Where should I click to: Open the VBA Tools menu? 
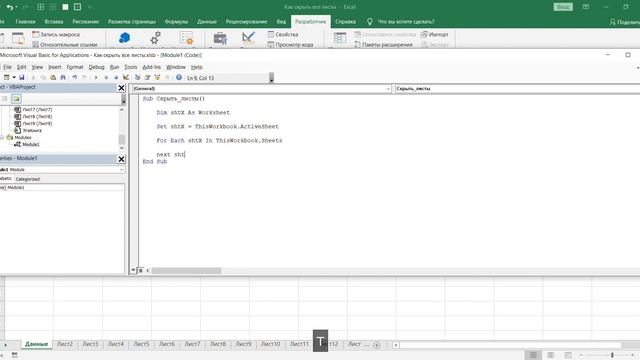click(131, 67)
